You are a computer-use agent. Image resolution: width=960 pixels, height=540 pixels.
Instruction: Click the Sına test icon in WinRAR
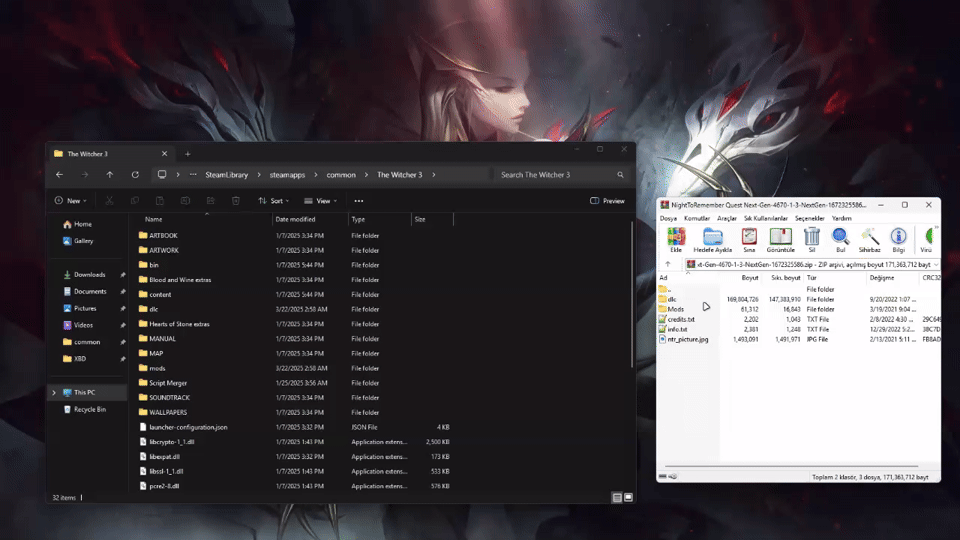coord(749,239)
